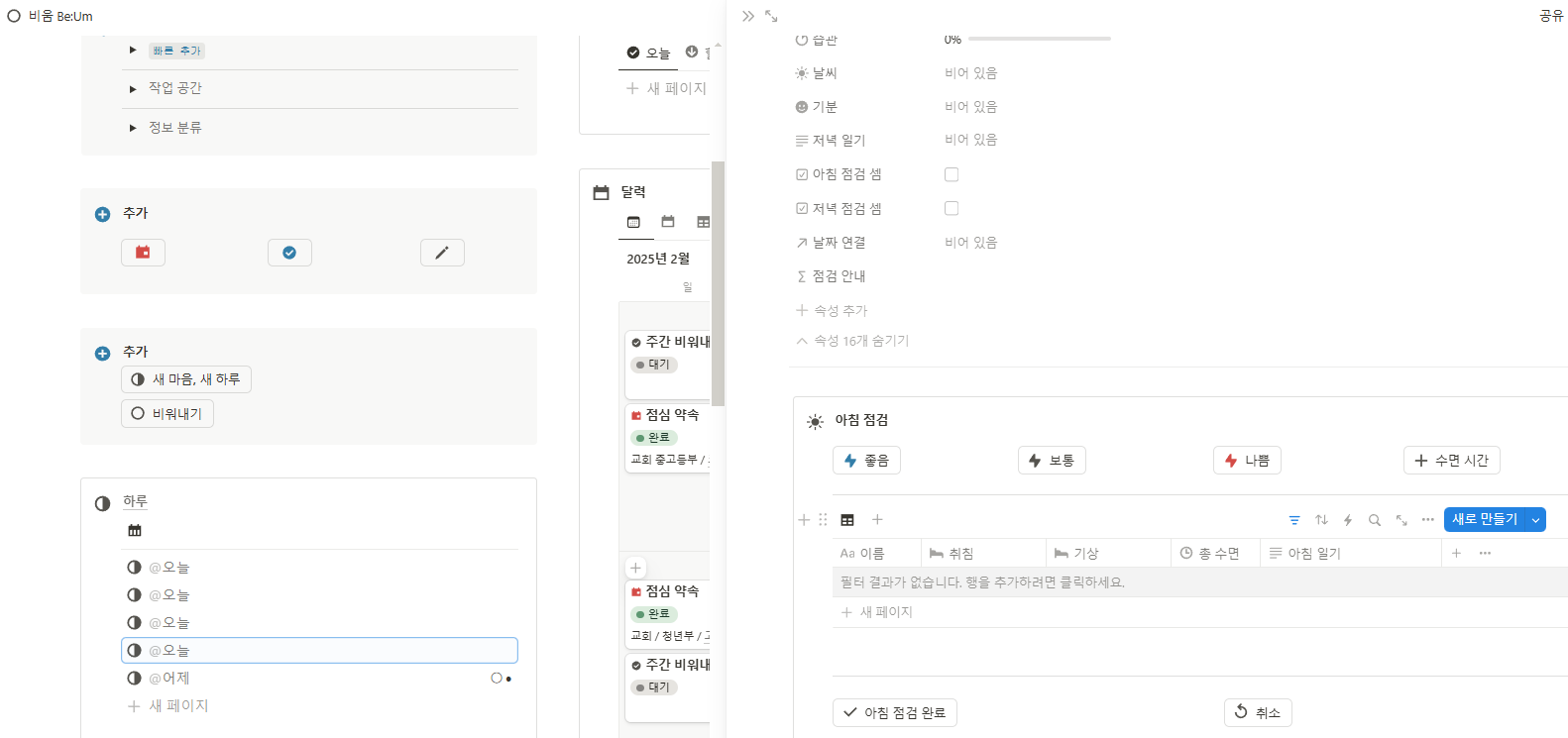The image size is (1568, 738).
Task: Click the red calendar add button
Action: tap(143, 253)
